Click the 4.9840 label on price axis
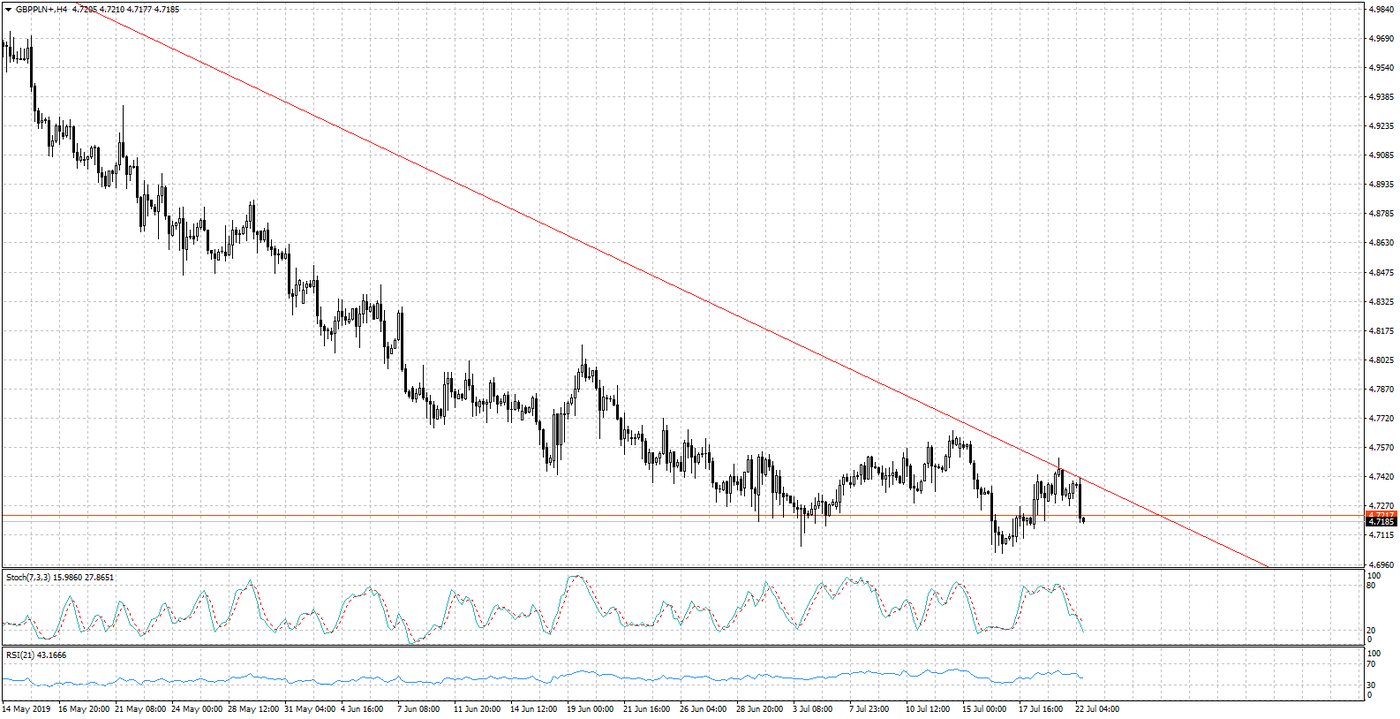Screen dimensions: 1400x719 [1381, 9]
